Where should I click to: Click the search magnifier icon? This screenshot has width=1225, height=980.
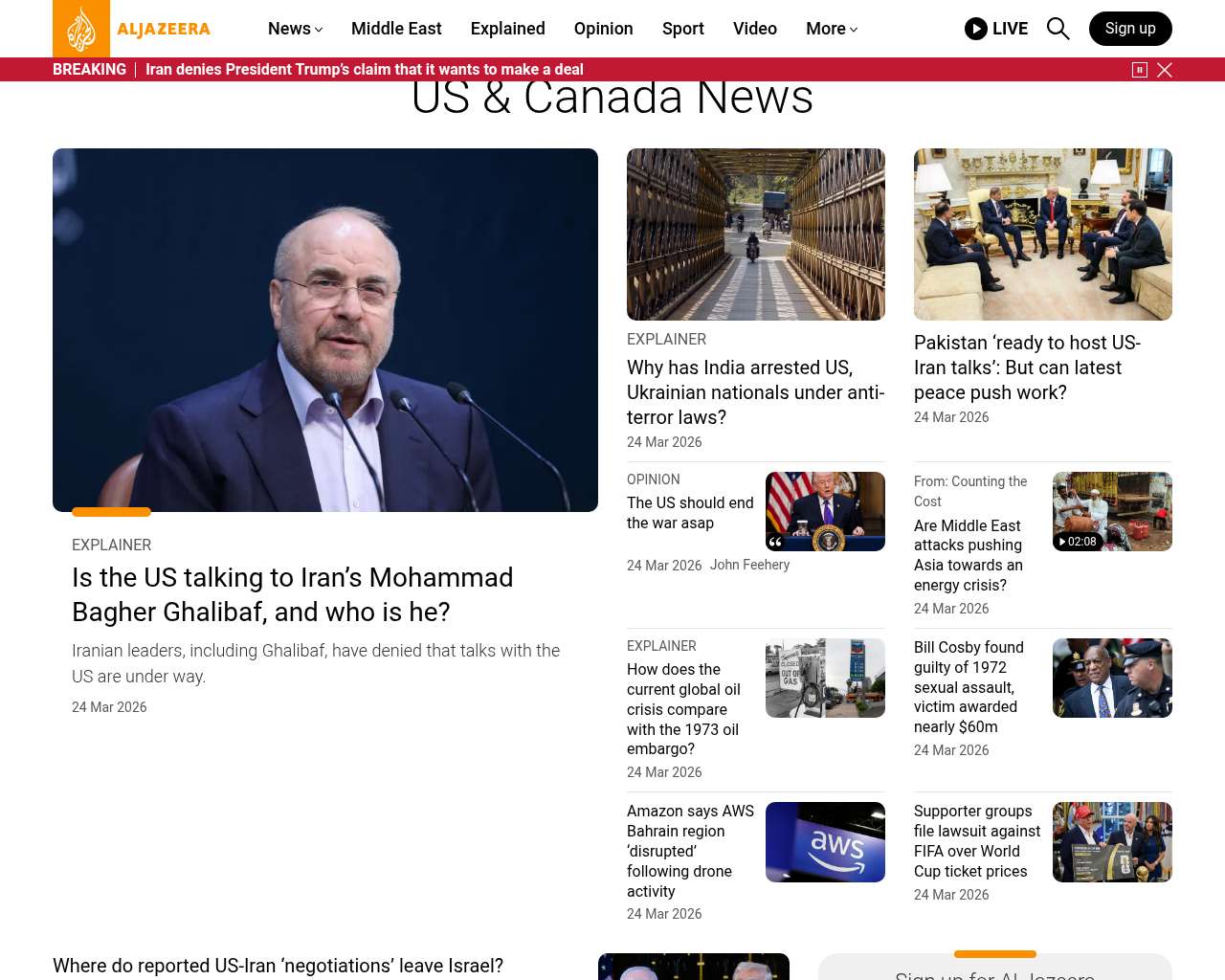coord(1058,29)
